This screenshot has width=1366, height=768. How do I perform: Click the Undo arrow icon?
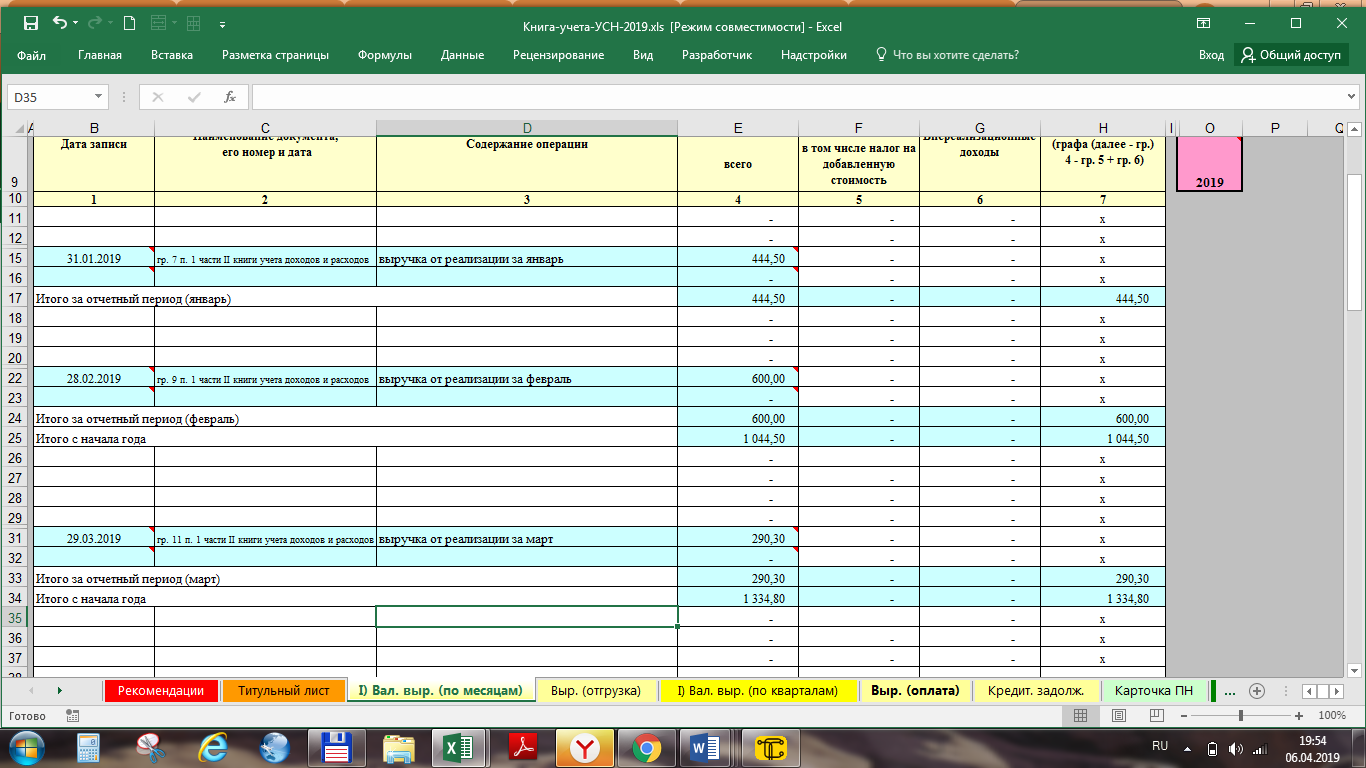pos(60,23)
